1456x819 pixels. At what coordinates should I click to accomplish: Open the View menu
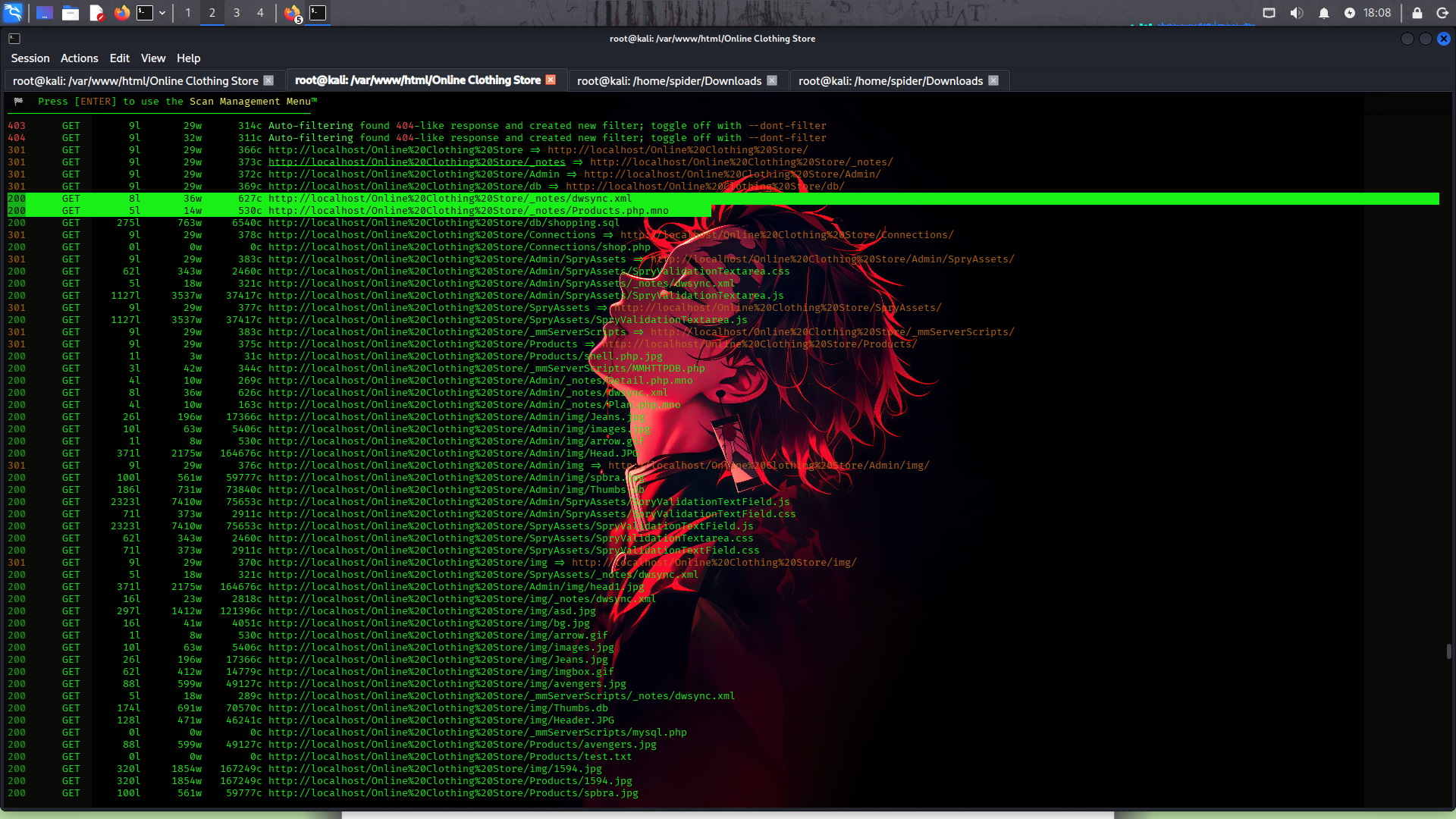coord(153,58)
